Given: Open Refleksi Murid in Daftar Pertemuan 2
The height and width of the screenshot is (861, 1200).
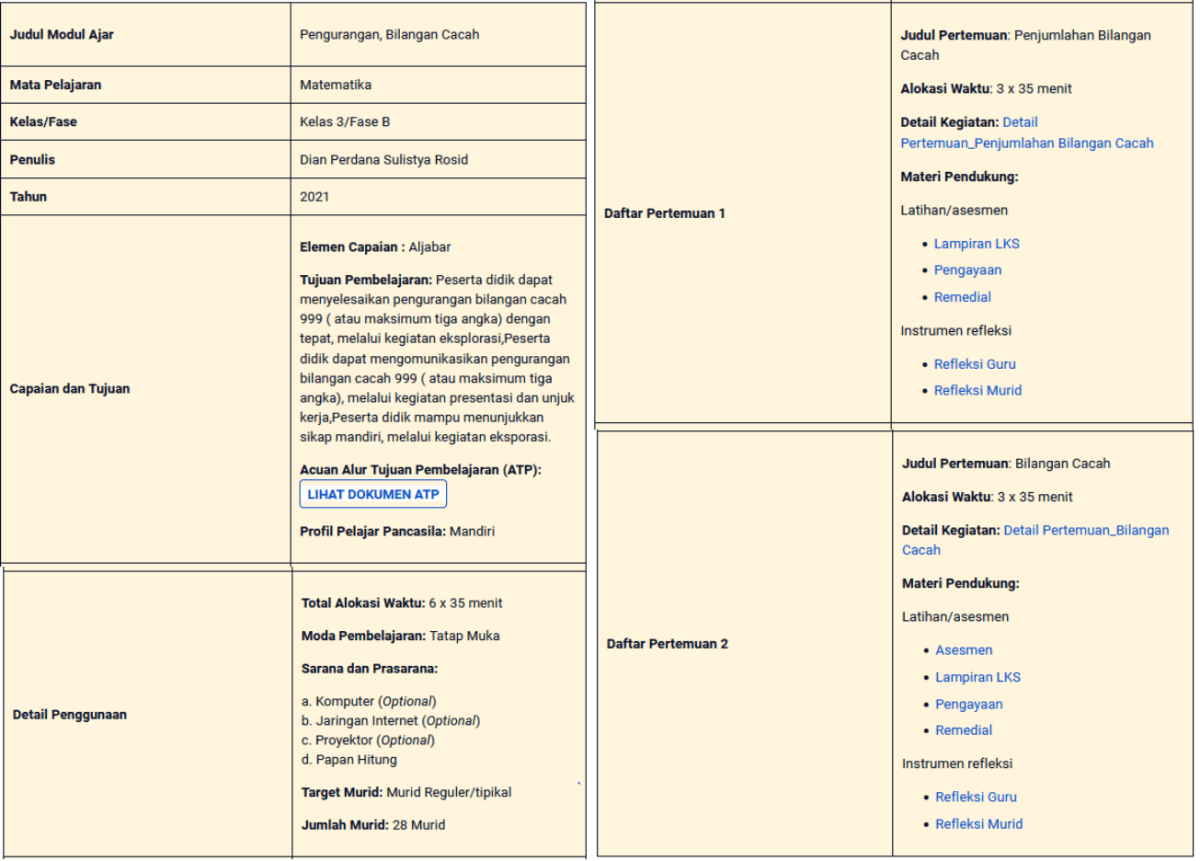Looking at the screenshot, I should tap(978, 824).
